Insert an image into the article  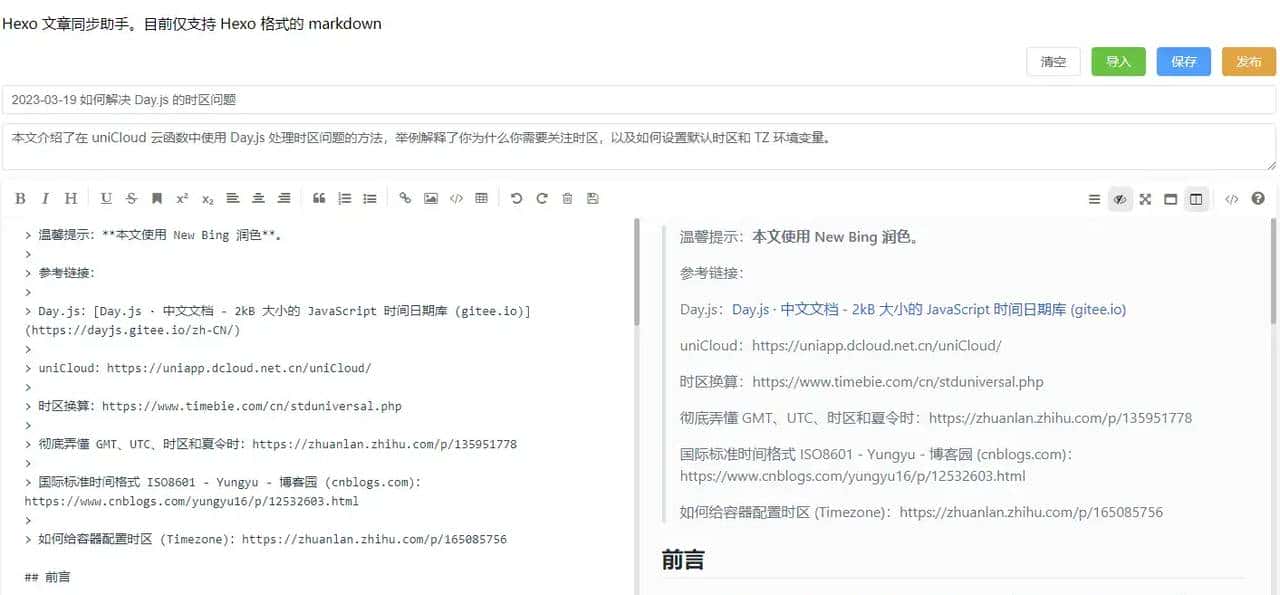430,198
